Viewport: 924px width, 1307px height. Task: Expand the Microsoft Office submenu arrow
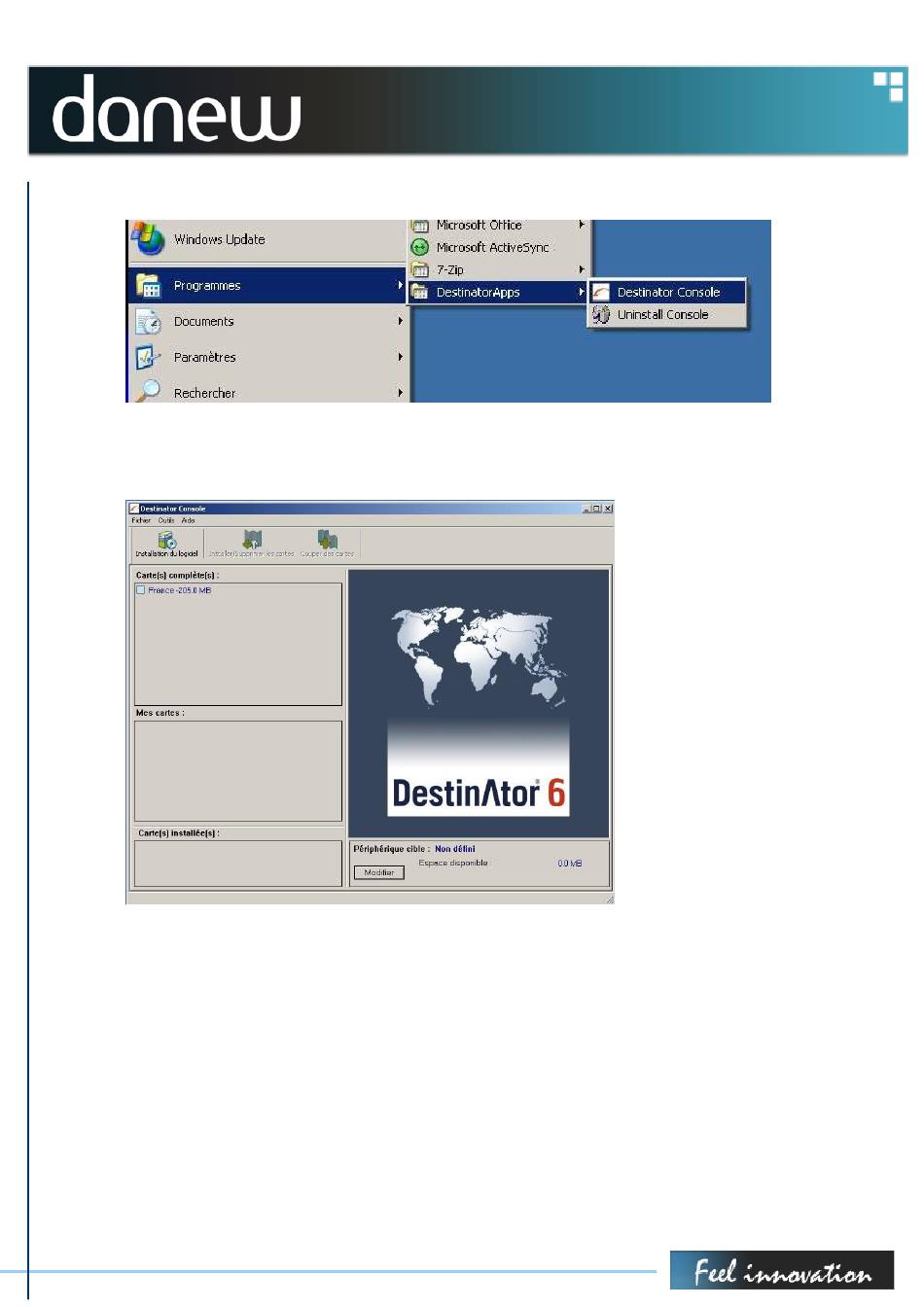click(582, 225)
